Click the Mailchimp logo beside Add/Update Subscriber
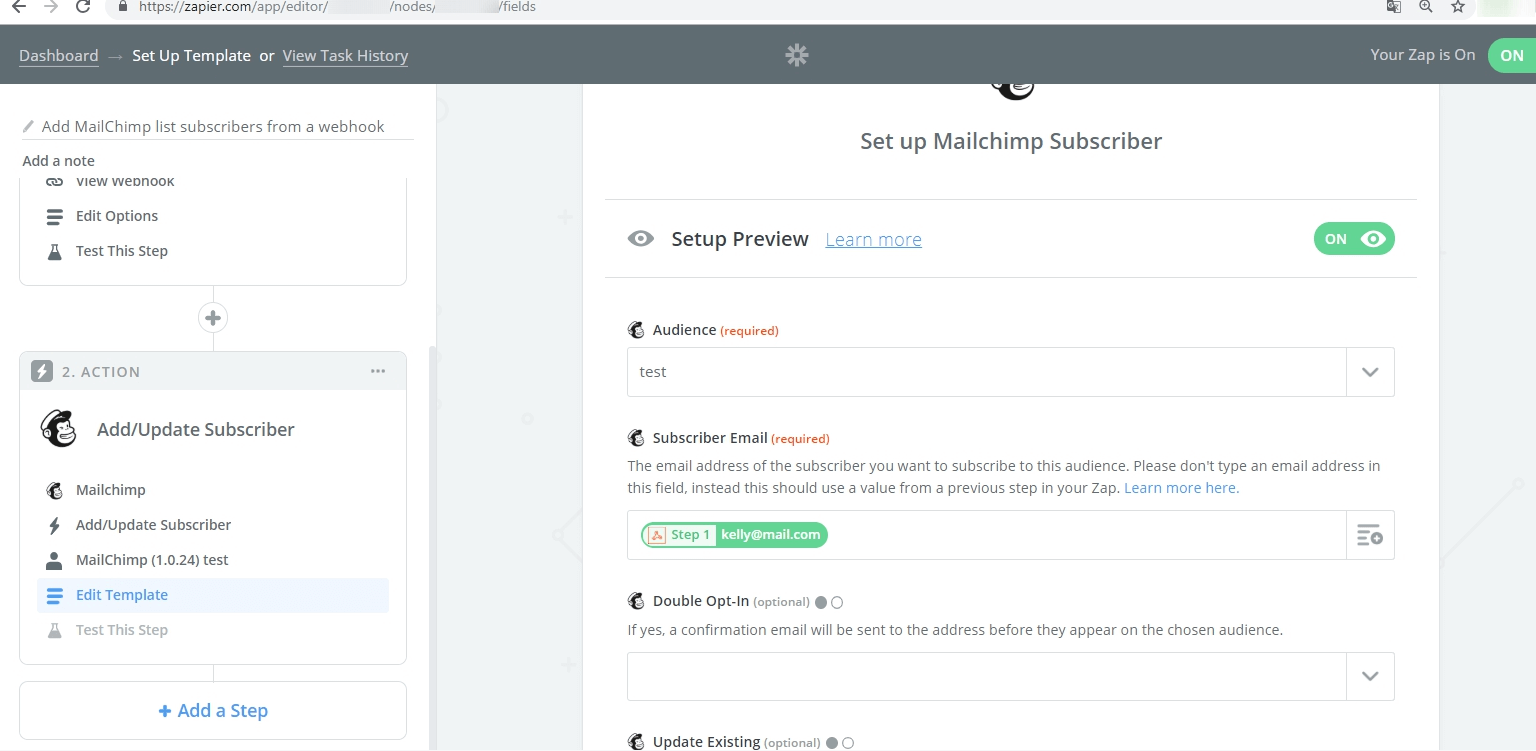This screenshot has width=1536, height=751. [59, 429]
